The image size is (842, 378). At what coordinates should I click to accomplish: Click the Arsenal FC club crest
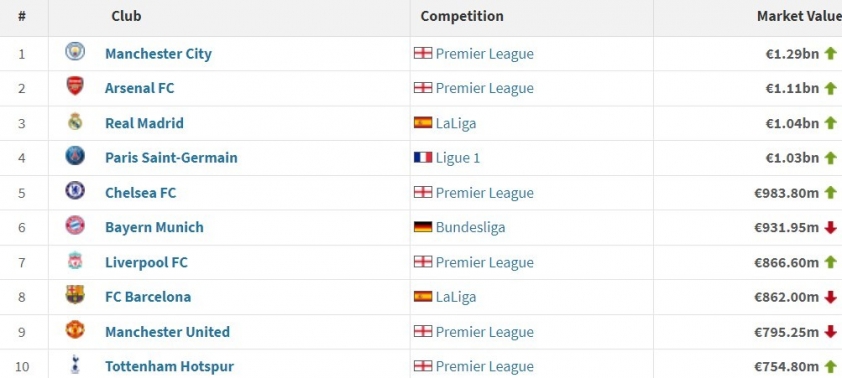click(x=75, y=86)
